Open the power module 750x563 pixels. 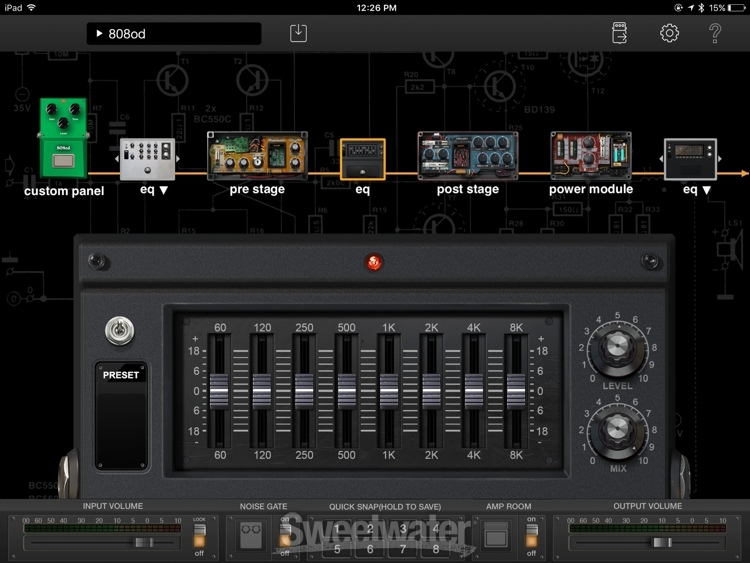591,156
